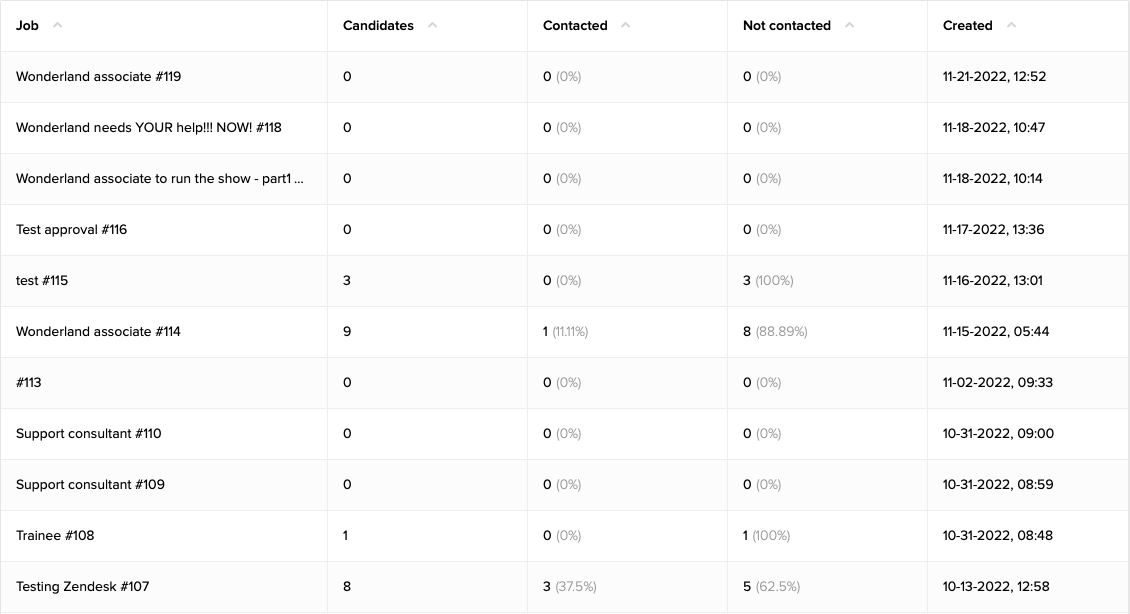The width and height of the screenshot is (1130, 614).
Task: Open Testing Zendesk #107 job
Action: 82,587
